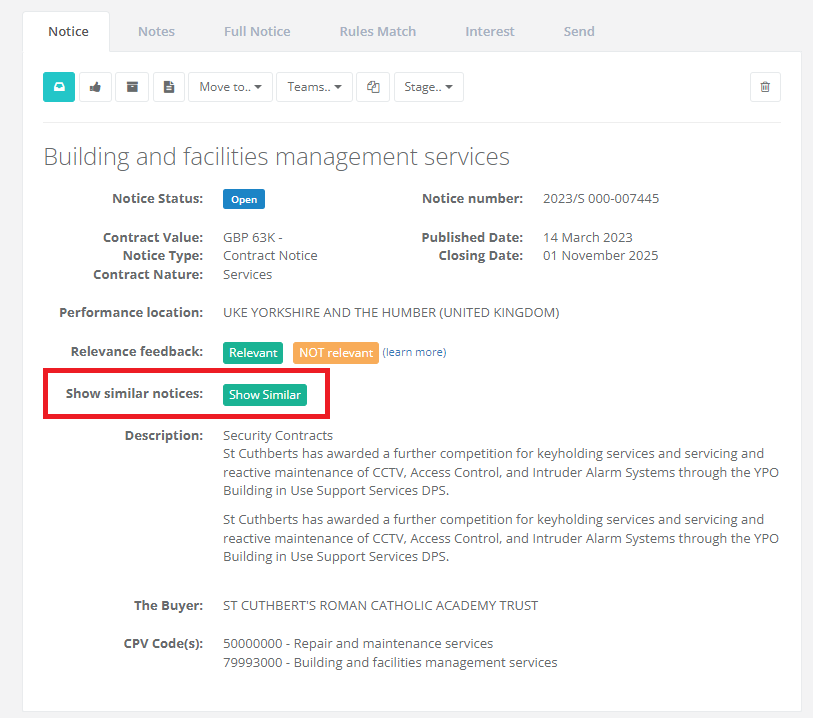Viewport: 813px width, 718px height.
Task: Select the thumbs-up icon in the toolbar
Action: pyautogui.click(x=95, y=87)
